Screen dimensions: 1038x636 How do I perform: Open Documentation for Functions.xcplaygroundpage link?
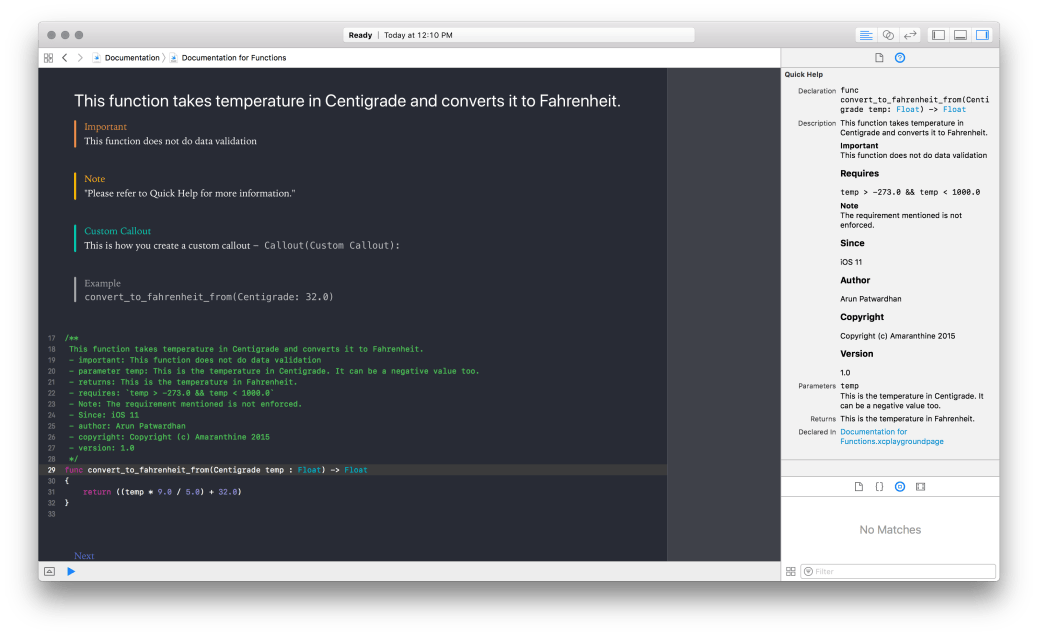(892, 436)
